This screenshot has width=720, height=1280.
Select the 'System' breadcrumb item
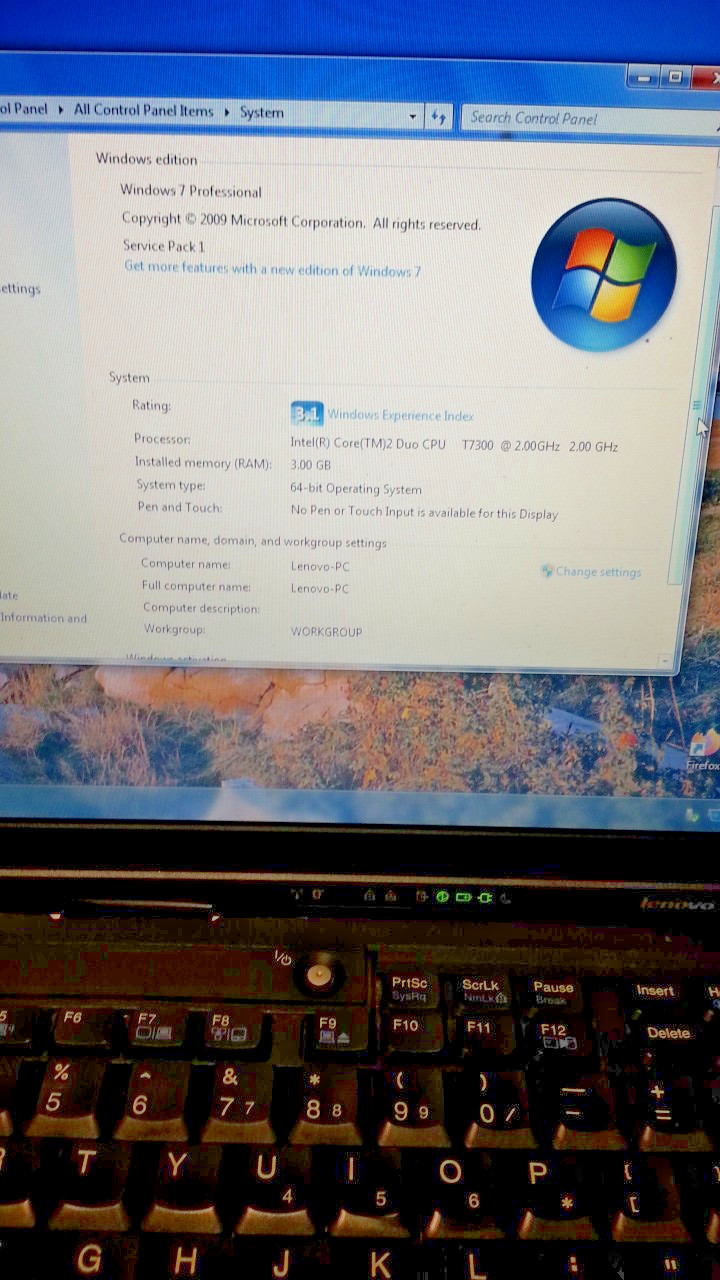click(262, 112)
